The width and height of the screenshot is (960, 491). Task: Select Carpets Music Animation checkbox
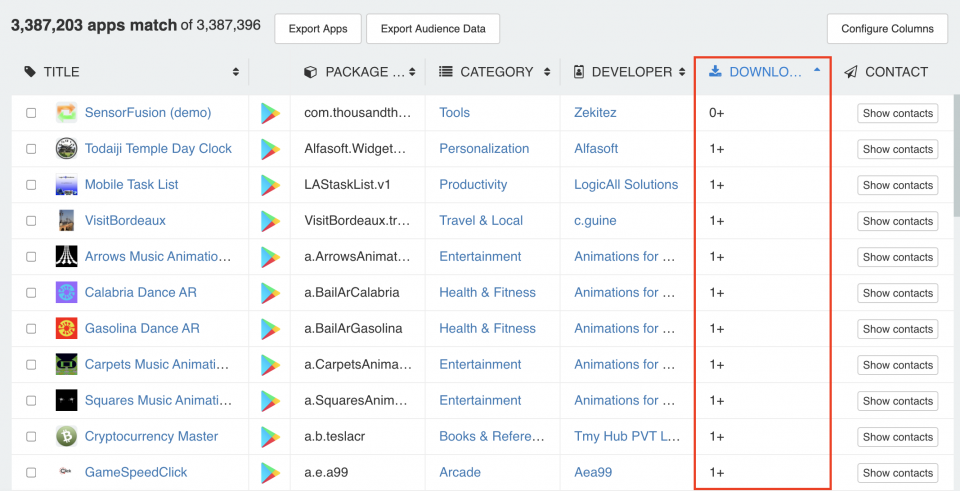click(31, 365)
